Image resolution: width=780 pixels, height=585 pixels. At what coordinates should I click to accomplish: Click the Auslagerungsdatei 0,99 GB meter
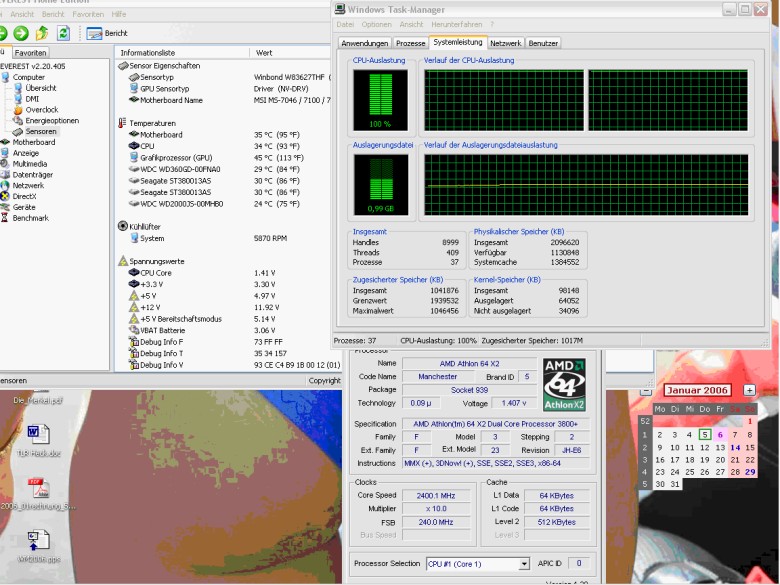(381, 185)
